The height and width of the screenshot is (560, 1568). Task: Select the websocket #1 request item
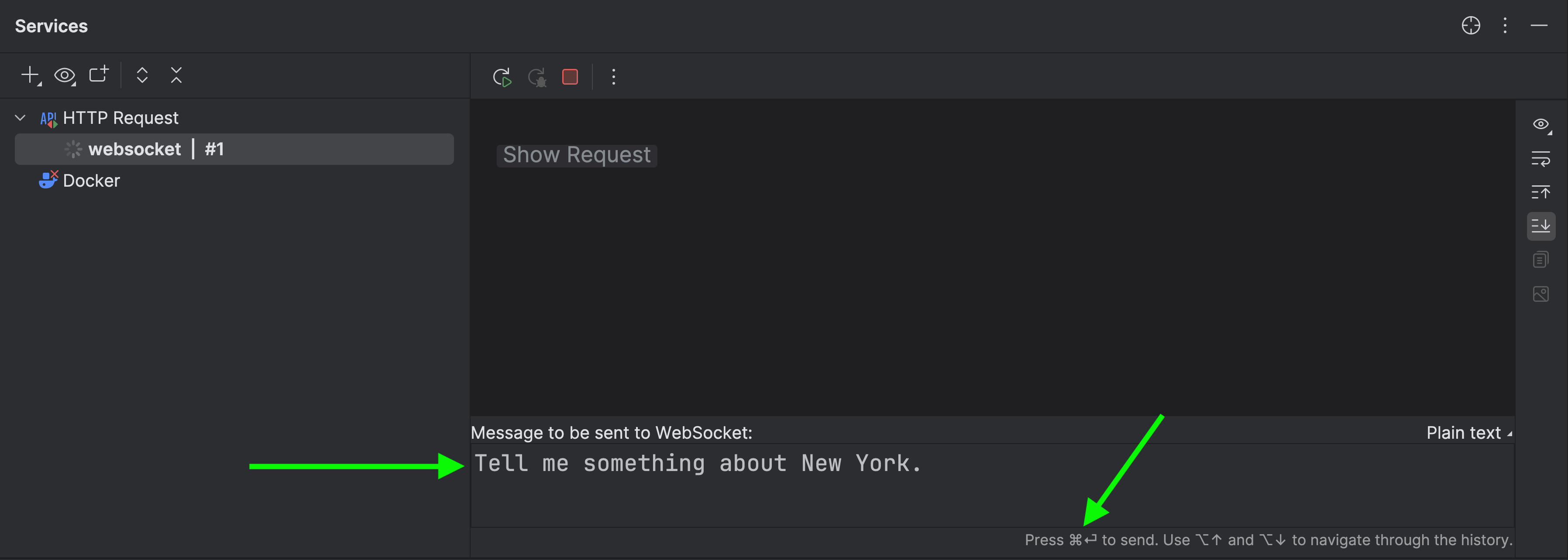[234, 149]
